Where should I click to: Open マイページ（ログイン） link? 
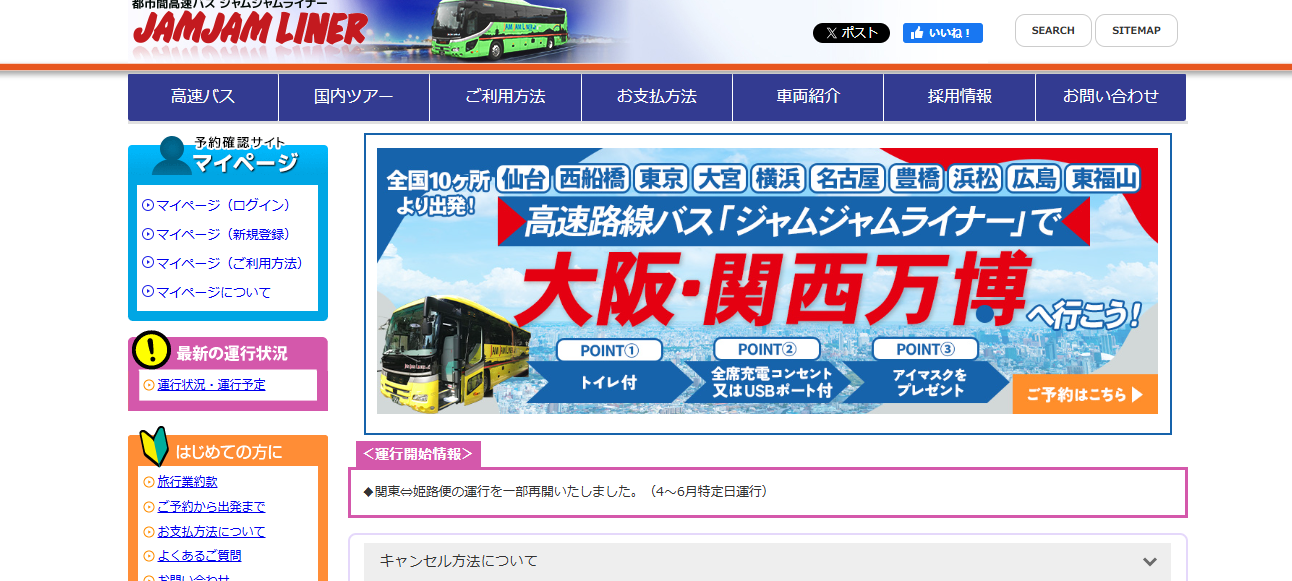(223, 205)
